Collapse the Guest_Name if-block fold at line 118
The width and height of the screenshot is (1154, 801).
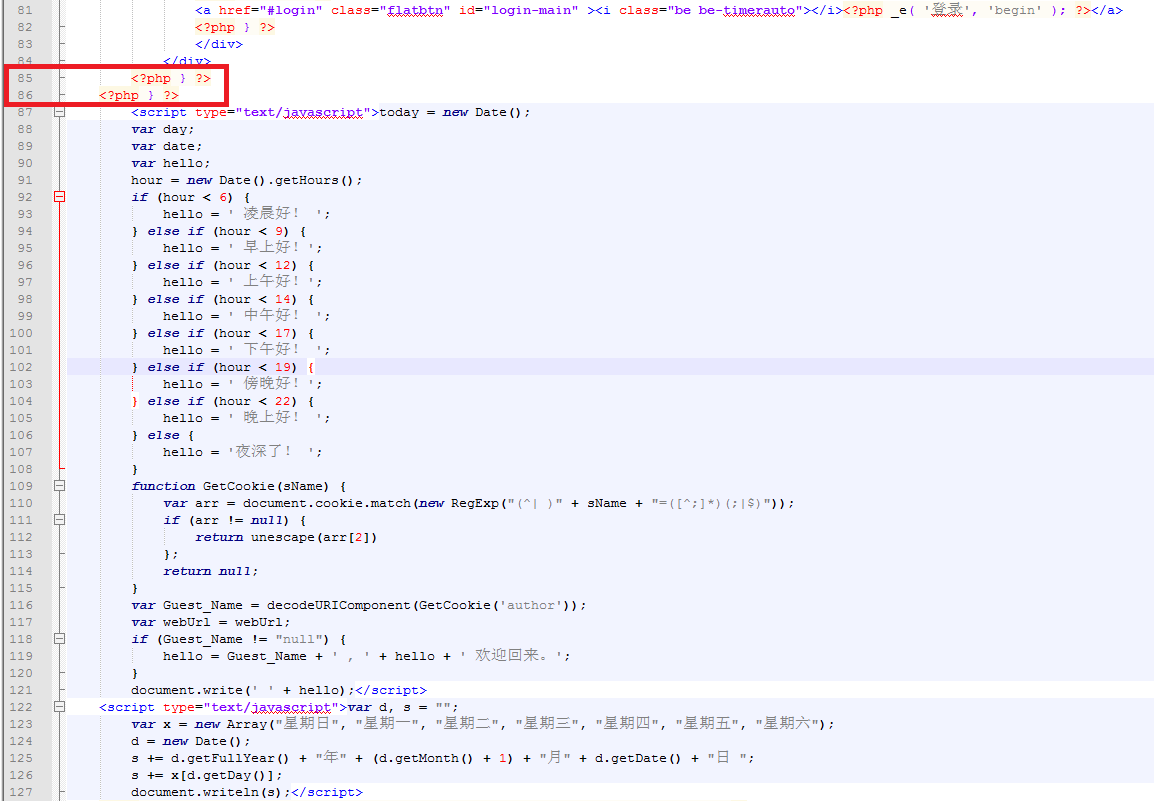[59, 639]
